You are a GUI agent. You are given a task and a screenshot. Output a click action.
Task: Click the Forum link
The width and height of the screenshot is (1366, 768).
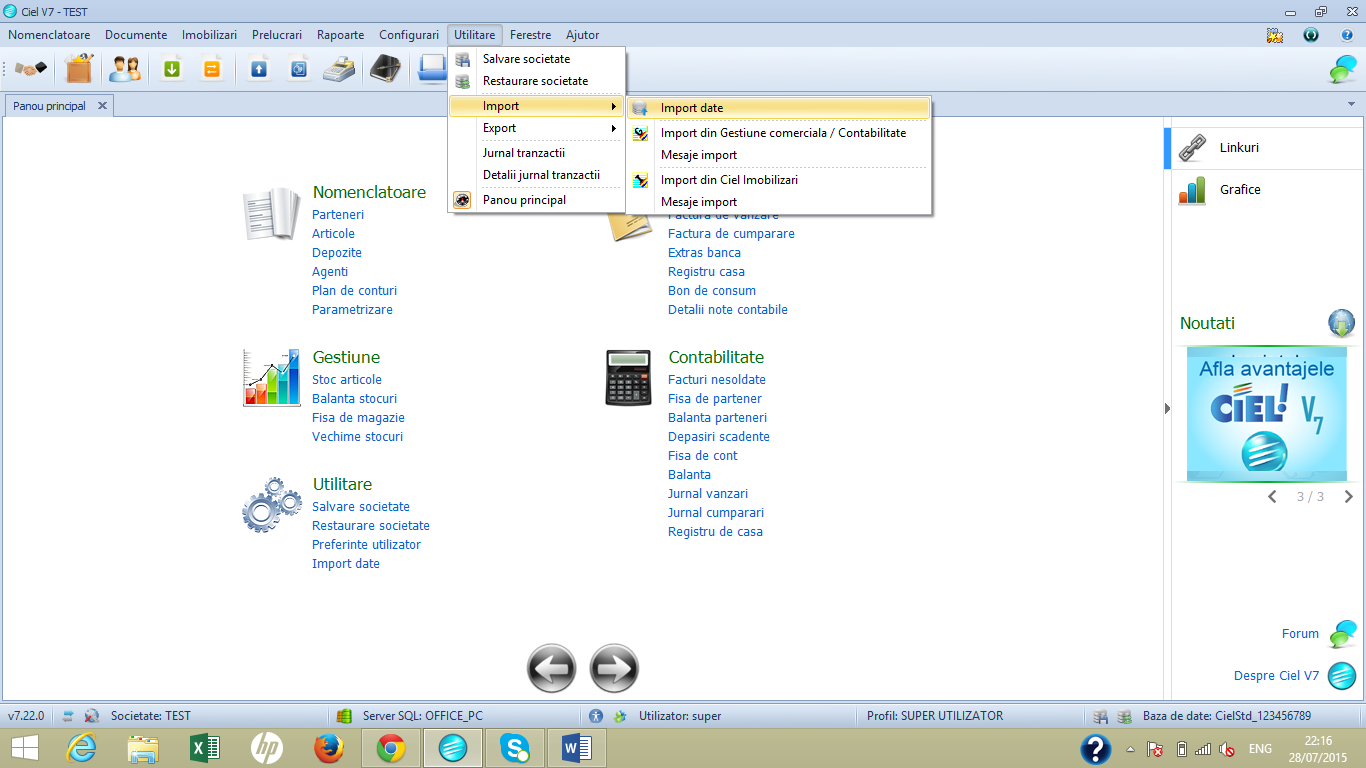coord(1300,634)
